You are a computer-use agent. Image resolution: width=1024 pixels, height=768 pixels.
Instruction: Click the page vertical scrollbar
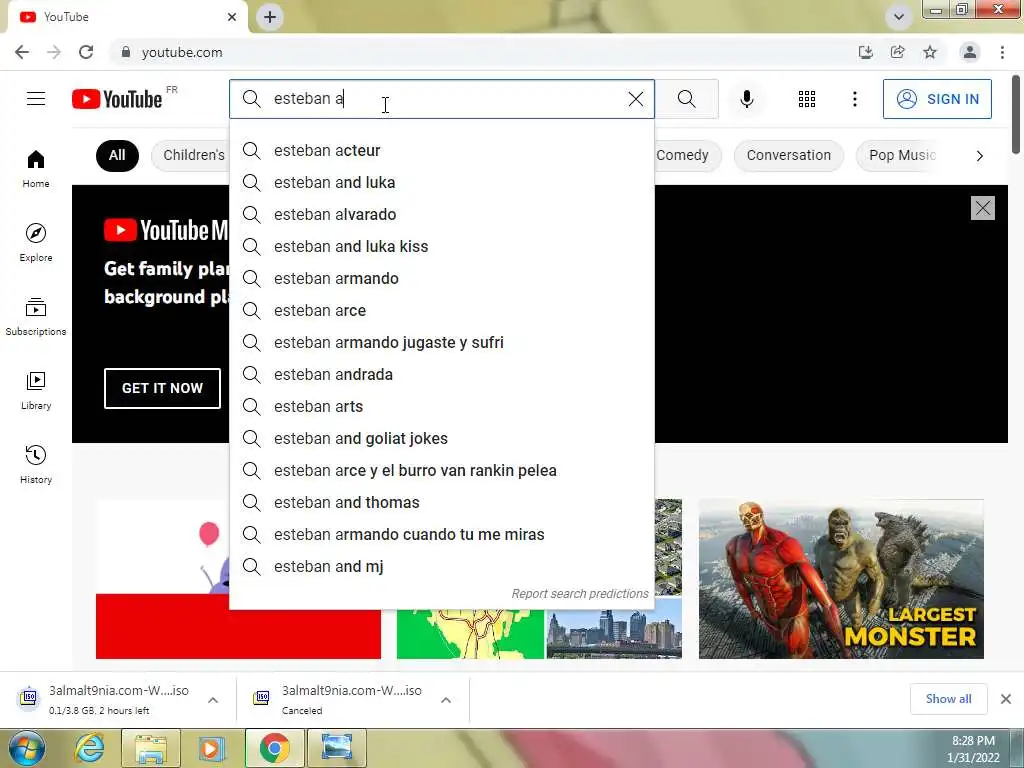click(x=1016, y=115)
